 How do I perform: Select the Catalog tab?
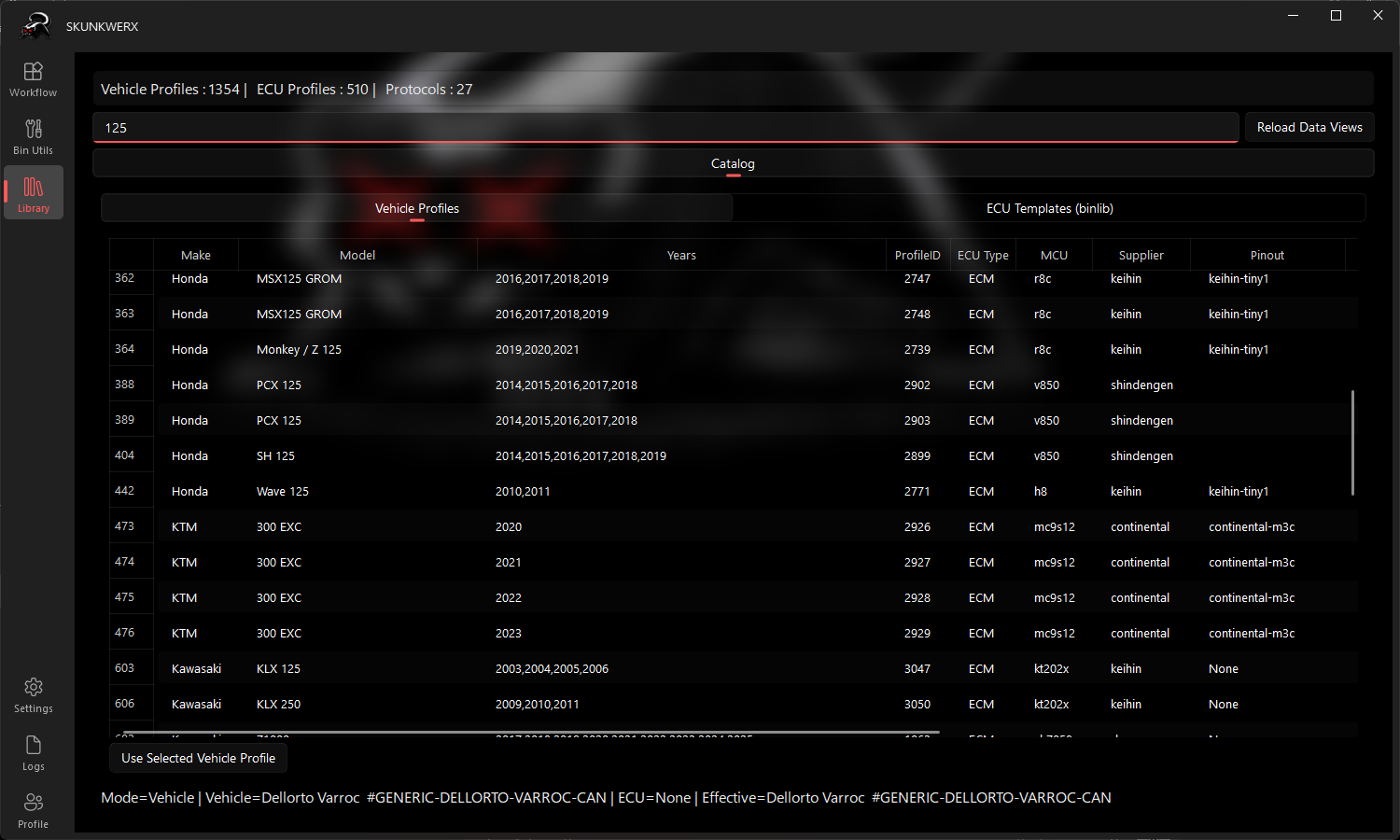[x=733, y=163]
